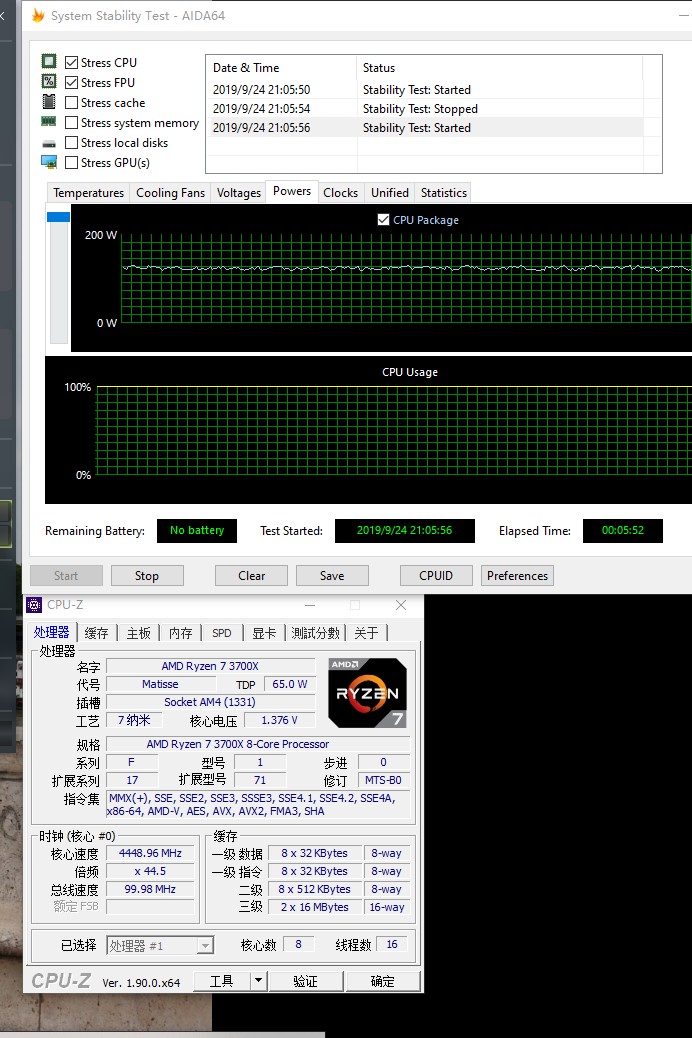Viewport: 692px width, 1038px height.
Task: Click the 2 x 16 MBytes L3 cache value
Action: 315,907
